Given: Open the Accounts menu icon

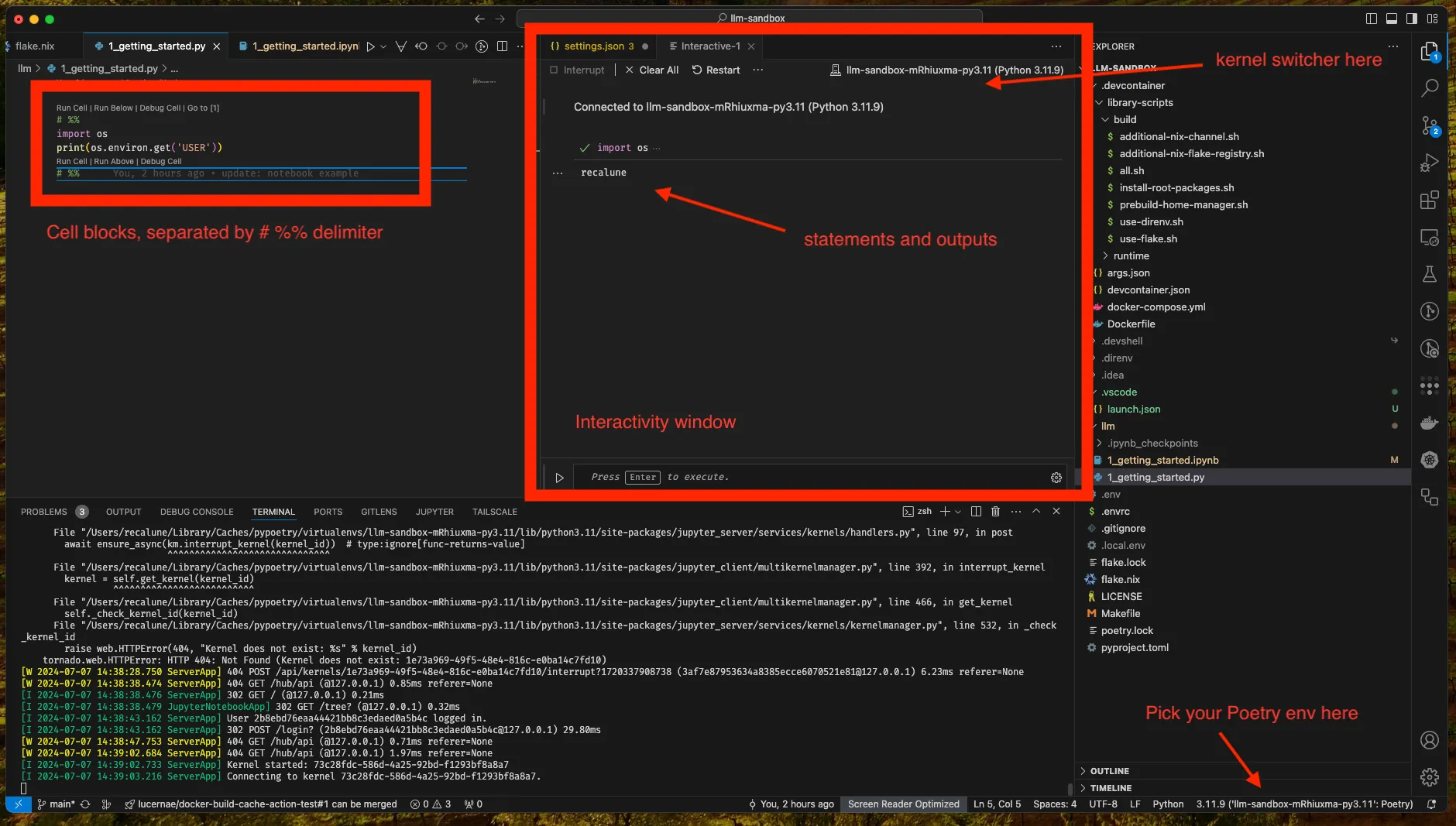Looking at the screenshot, I should click(1430, 740).
